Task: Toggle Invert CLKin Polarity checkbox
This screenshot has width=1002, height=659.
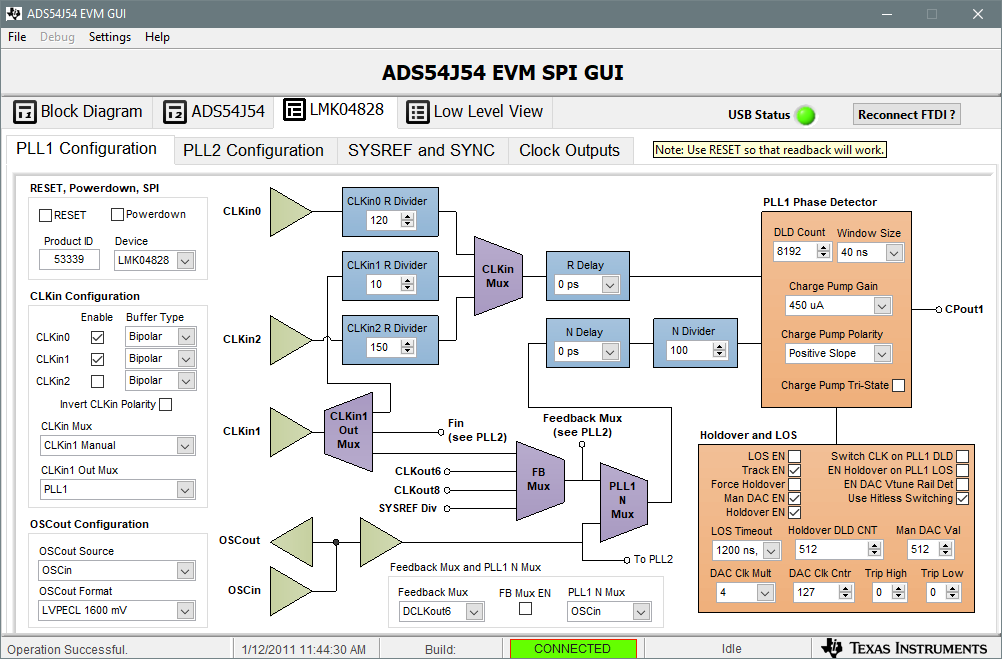Action: click(x=166, y=405)
